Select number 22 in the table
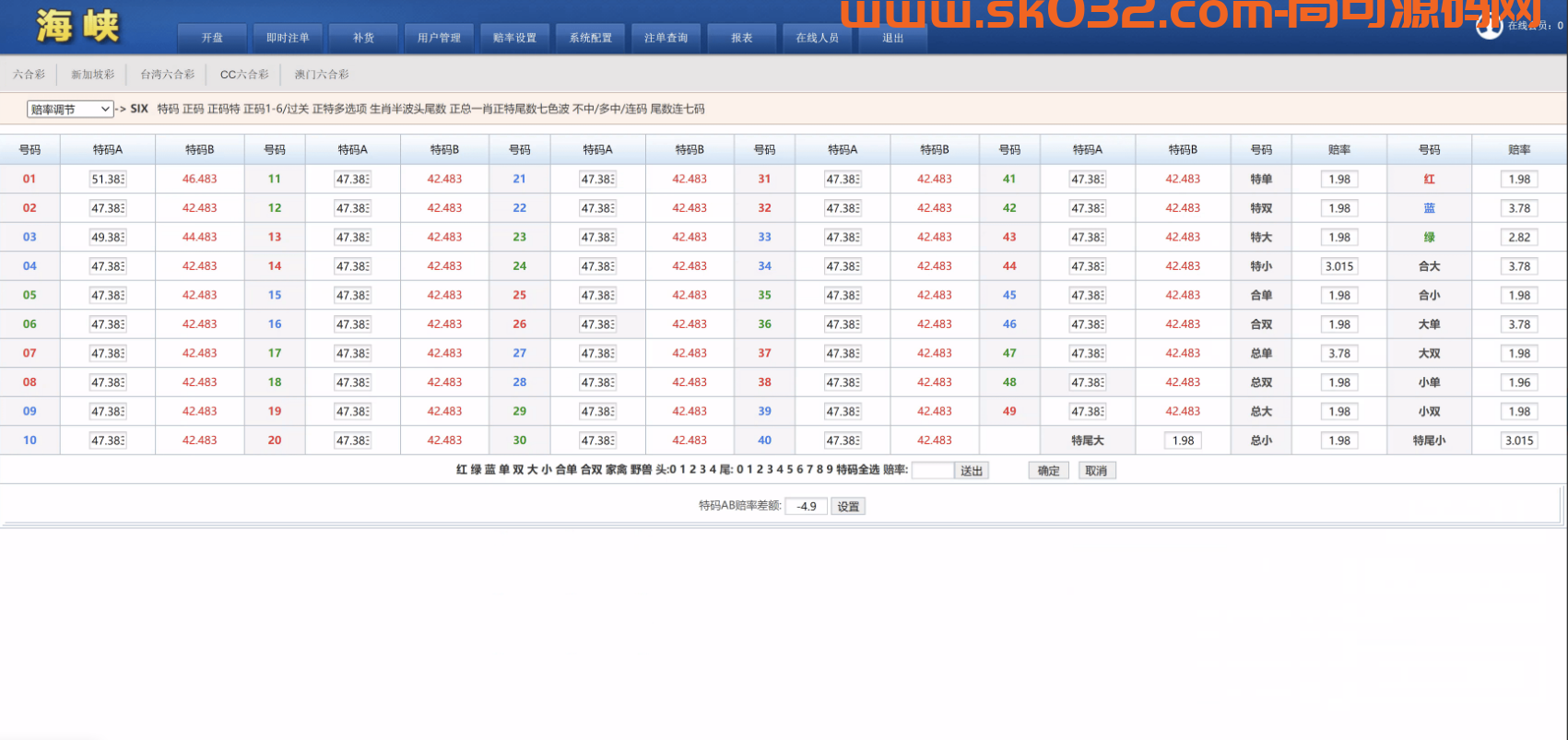 point(520,208)
